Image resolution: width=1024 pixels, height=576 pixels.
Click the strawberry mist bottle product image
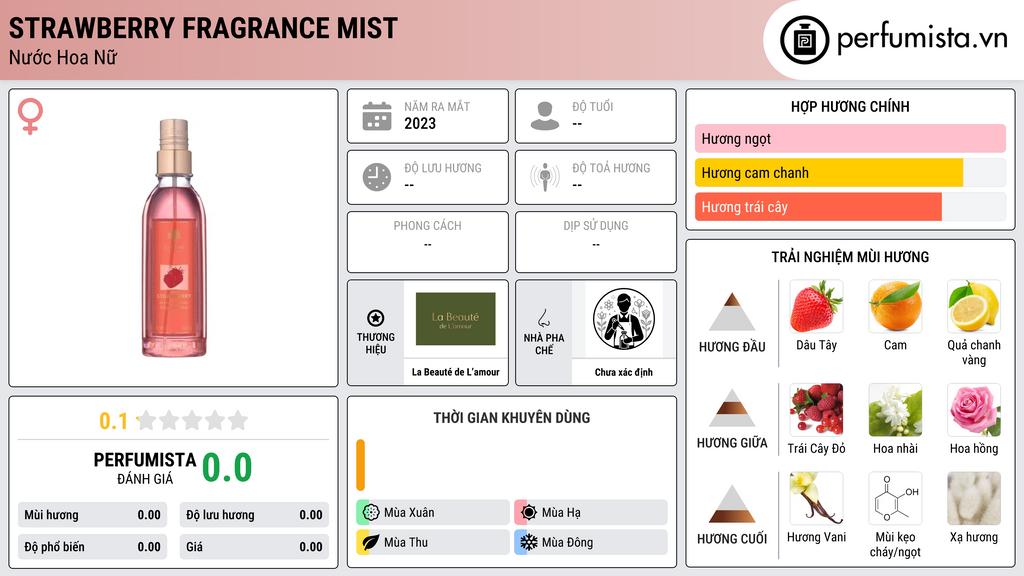click(174, 238)
